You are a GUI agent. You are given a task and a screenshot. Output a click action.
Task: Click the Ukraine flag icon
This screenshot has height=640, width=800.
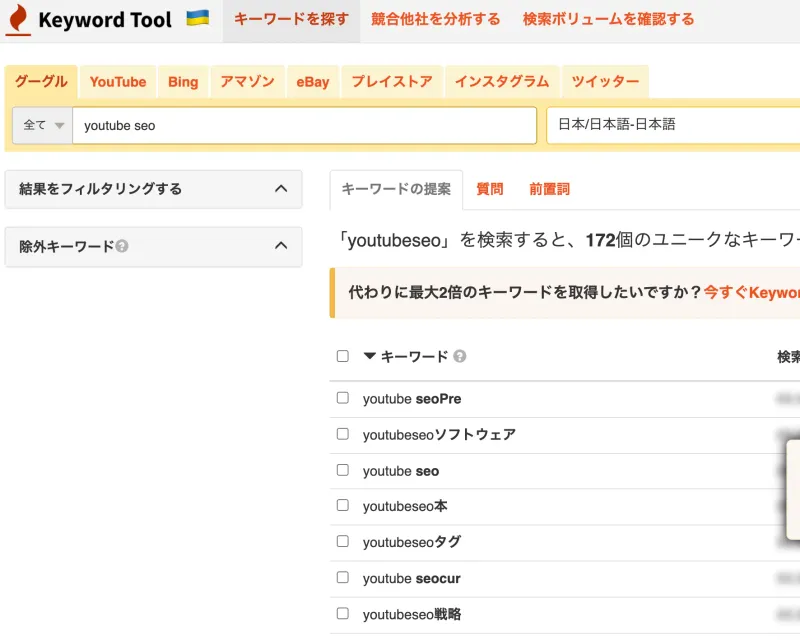click(197, 17)
